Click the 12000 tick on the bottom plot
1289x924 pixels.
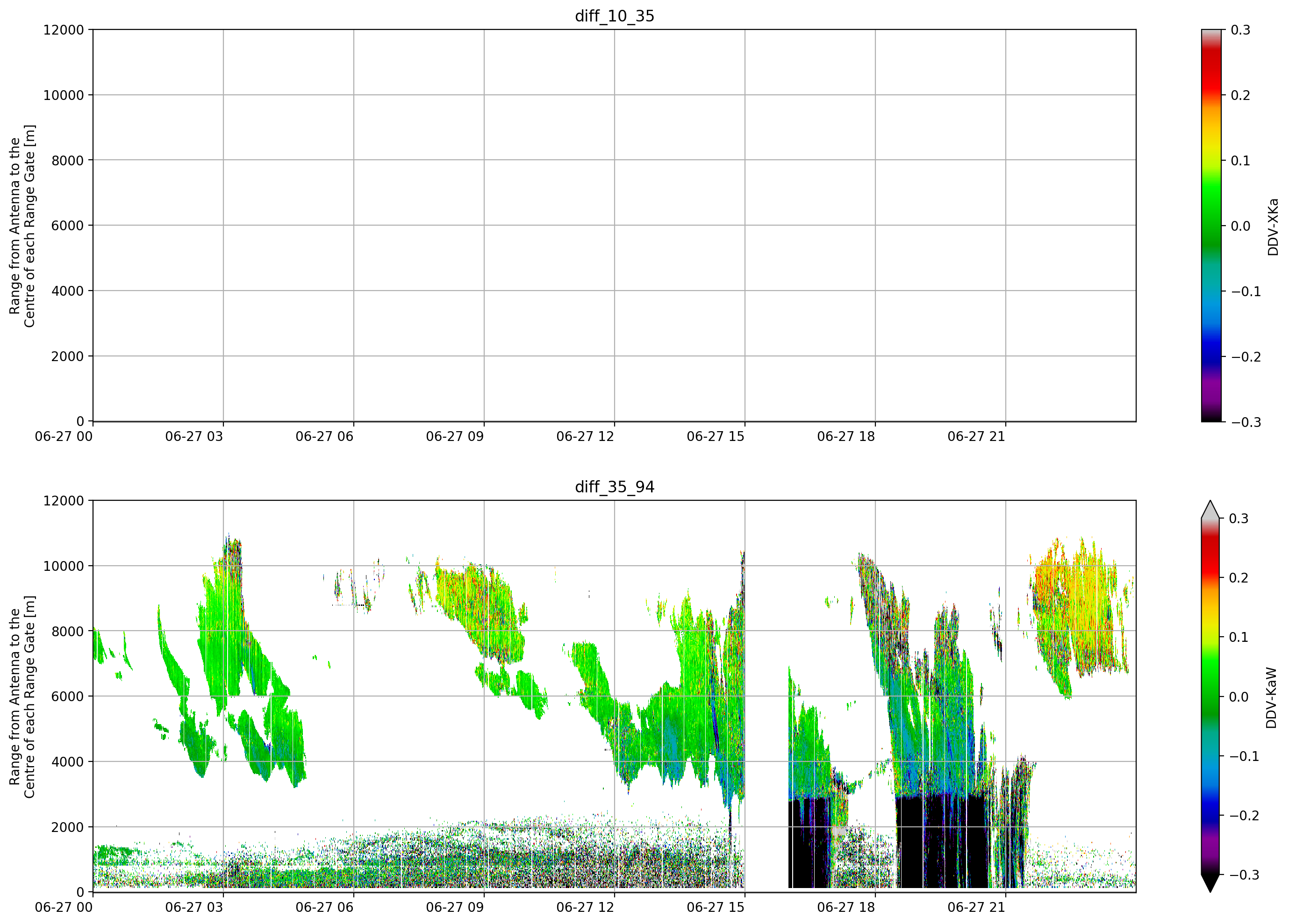click(64, 500)
